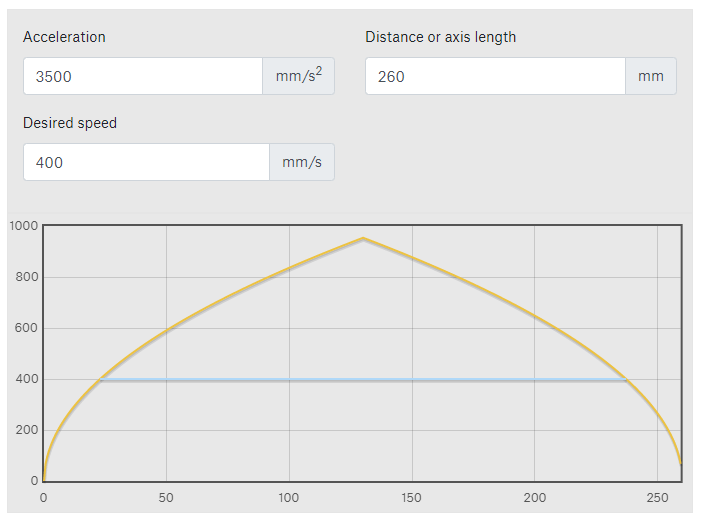Click the mm/s² unit label next to Acceleration
Image resolution: width=701 pixels, height=520 pixels.
(x=299, y=76)
